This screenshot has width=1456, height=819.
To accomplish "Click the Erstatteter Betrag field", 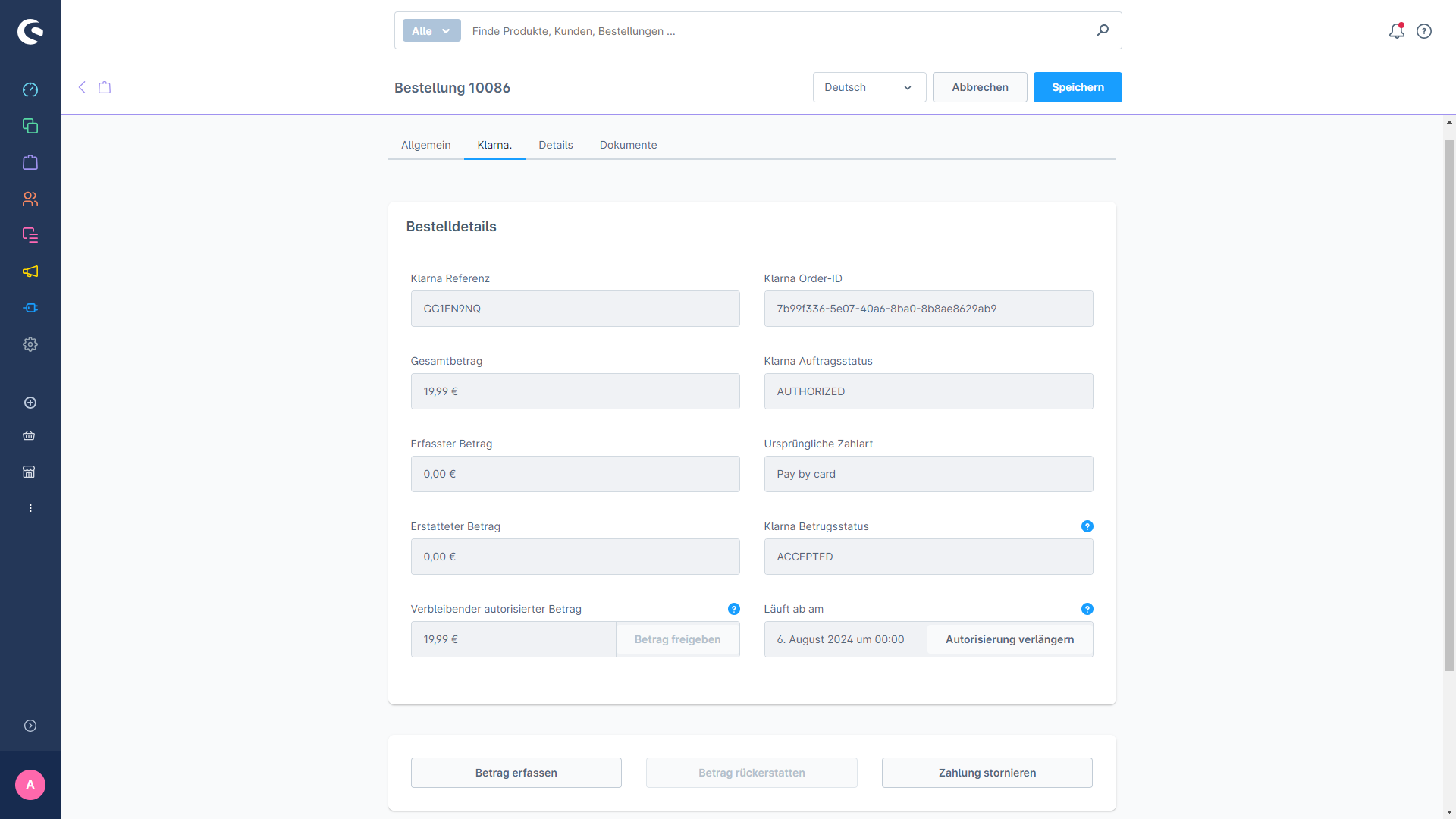I will point(575,557).
